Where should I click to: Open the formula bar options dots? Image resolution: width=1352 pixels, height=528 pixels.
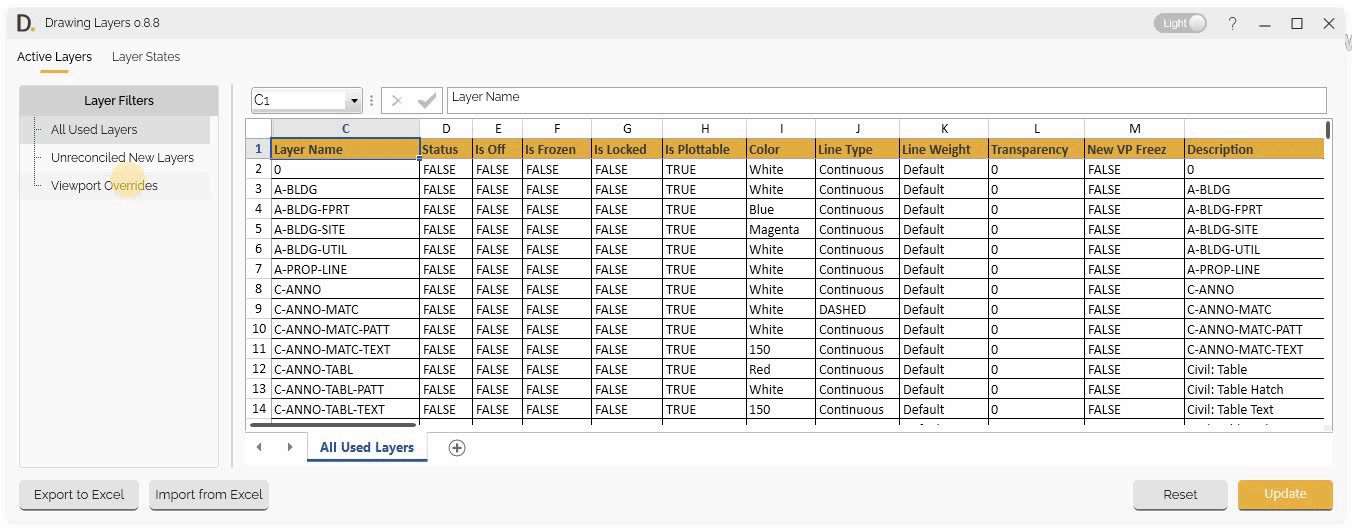(x=371, y=100)
